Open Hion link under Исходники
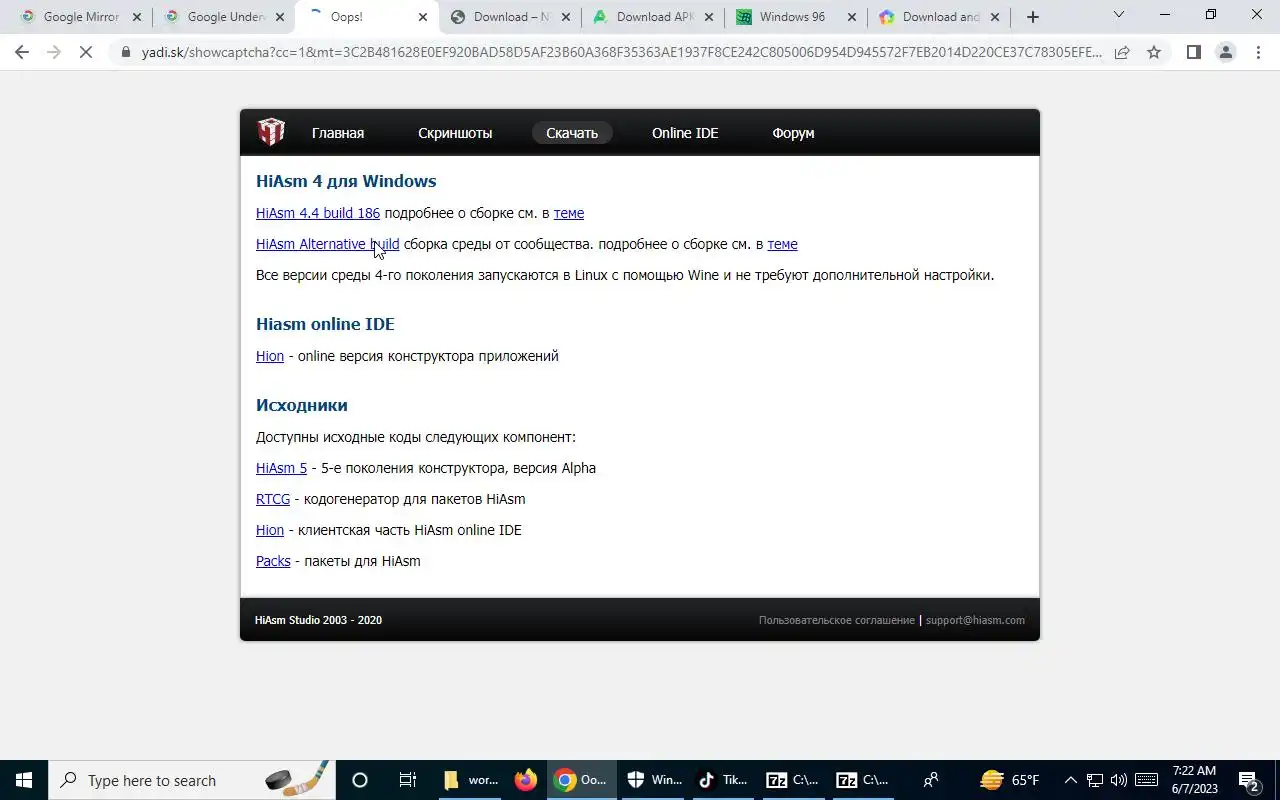Screen dimensions: 1280x800 pos(270,530)
